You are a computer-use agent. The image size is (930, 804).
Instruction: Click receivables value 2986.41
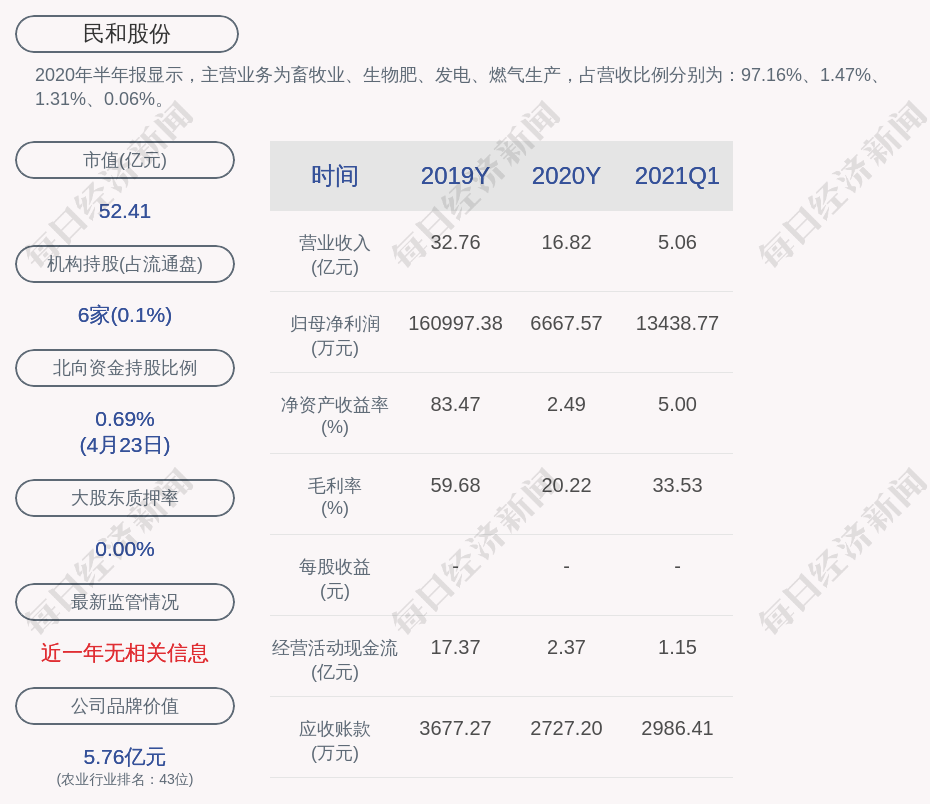click(x=677, y=729)
